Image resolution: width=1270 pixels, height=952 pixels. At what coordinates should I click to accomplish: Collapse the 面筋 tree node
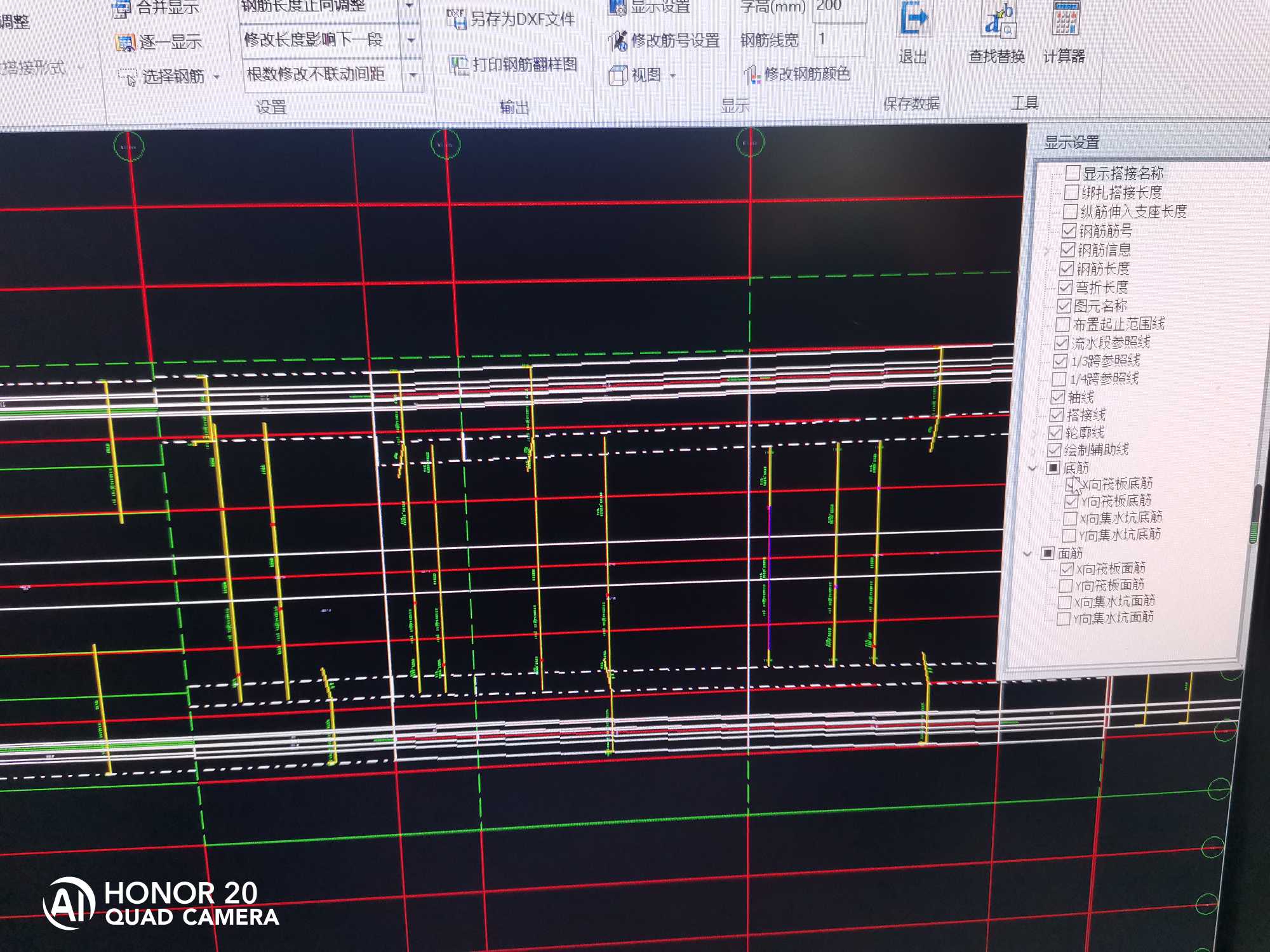pyautogui.click(x=1027, y=554)
